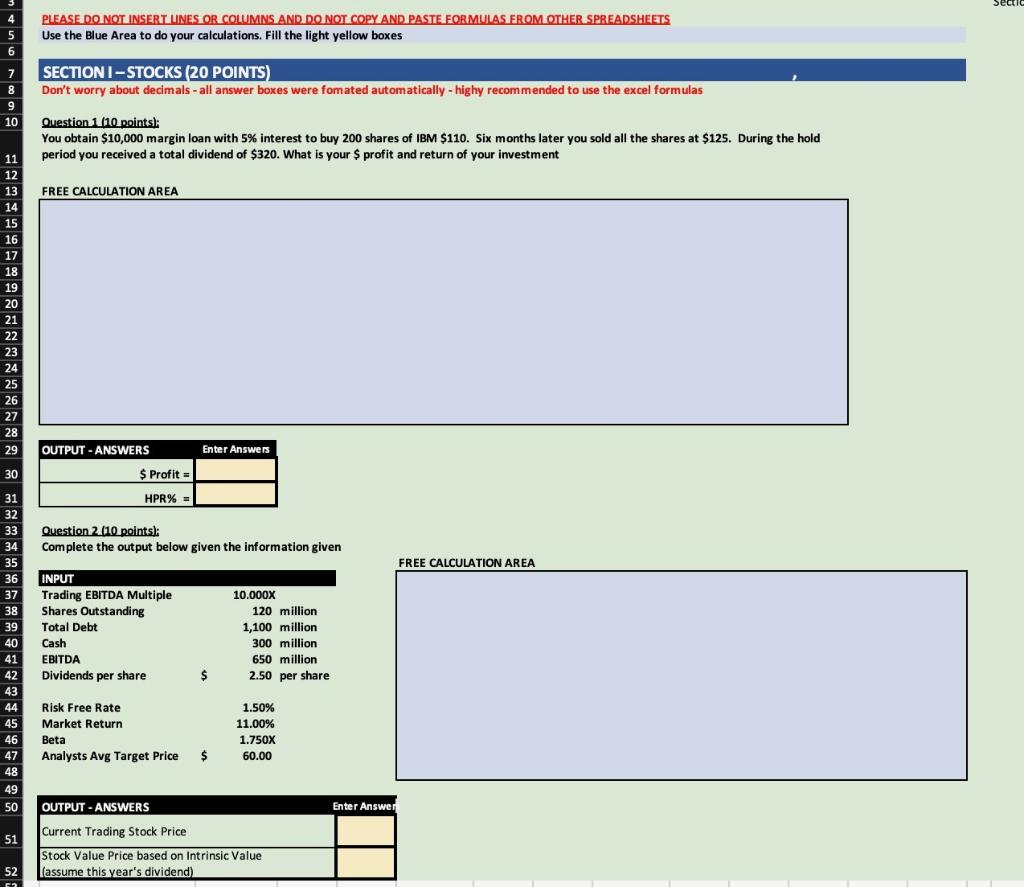The image size is (1024, 887).
Task: Click the HPR% = answer box
Action: pyautogui.click(x=235, y=493)
